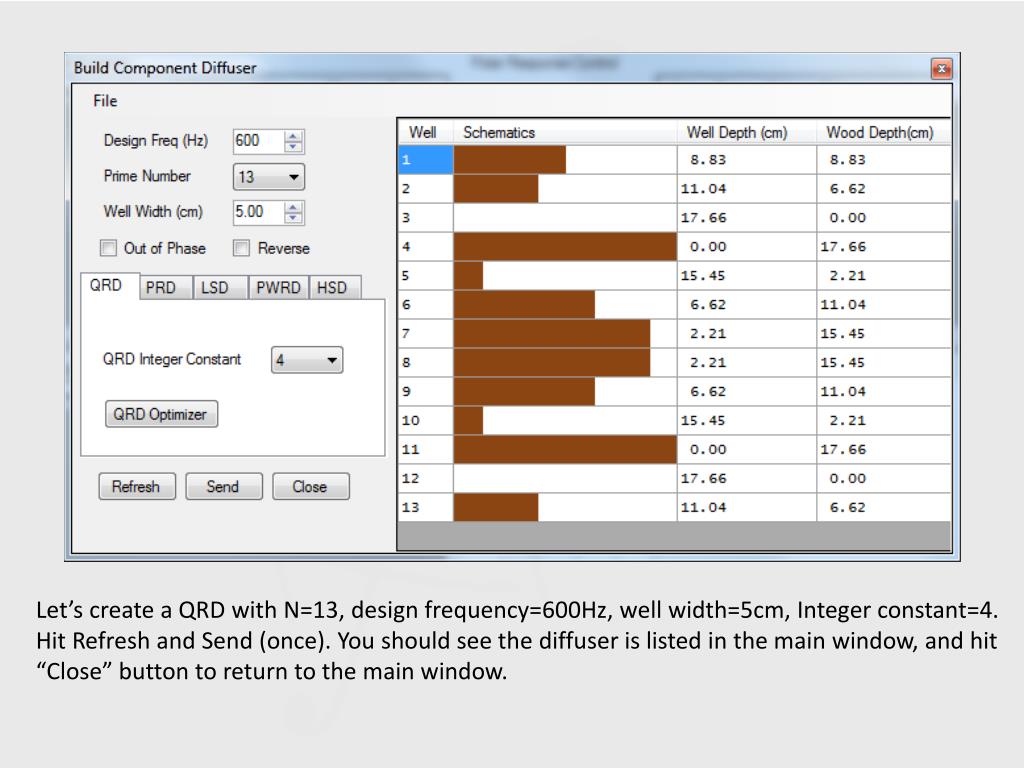Screen dimensions: 1024x768
Task: Click the brown schematic bar in row 8
Action: tap(552, 362)
